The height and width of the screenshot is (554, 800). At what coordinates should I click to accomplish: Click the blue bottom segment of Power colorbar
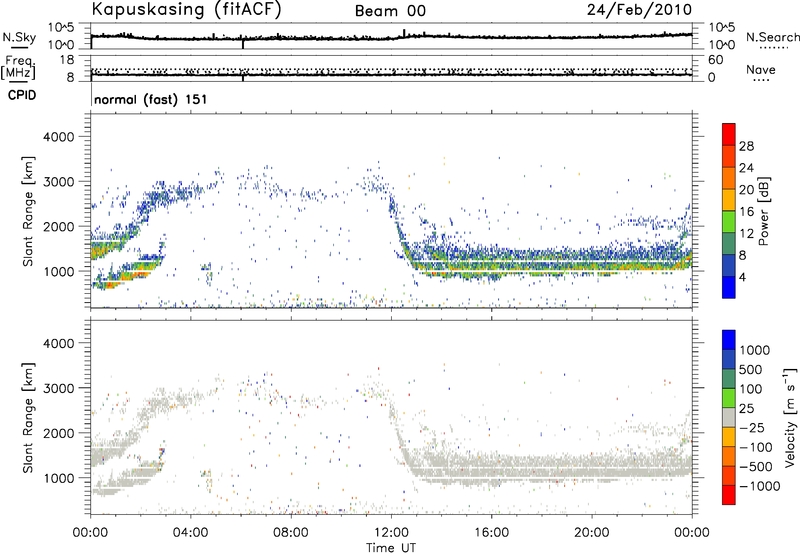pyautogui.click(x=729, y=287)
